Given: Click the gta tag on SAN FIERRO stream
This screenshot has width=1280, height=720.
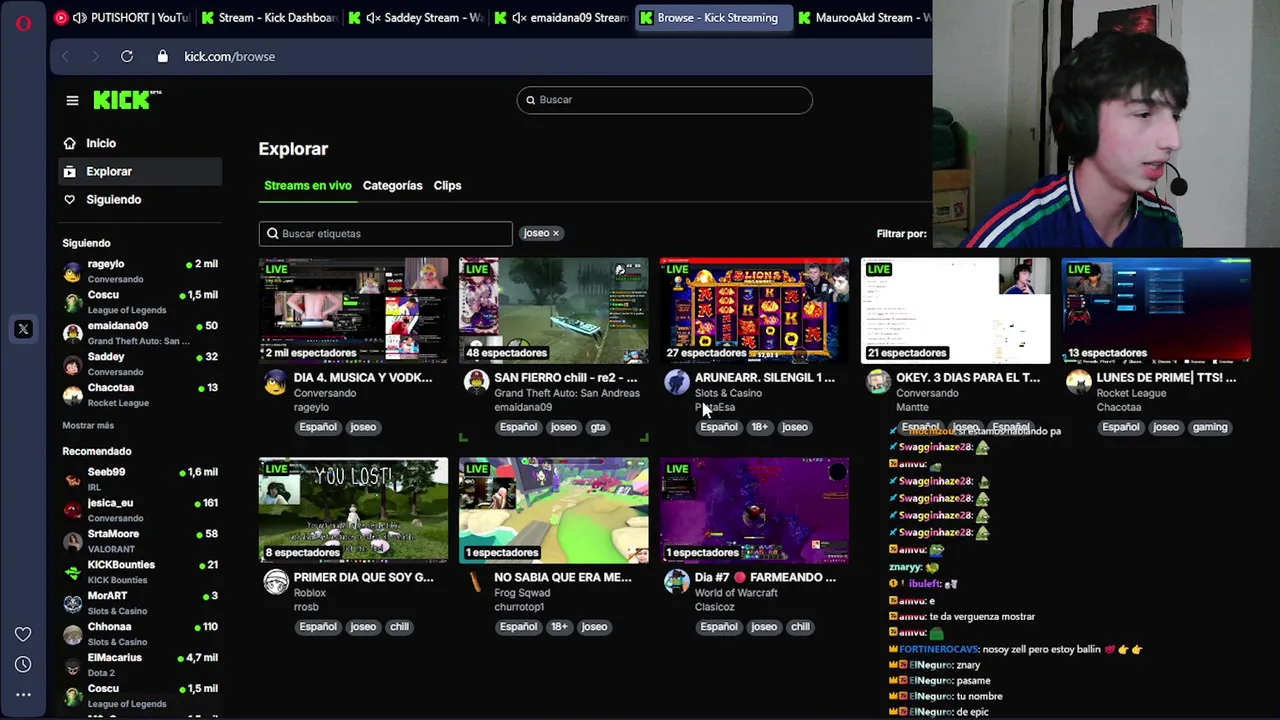Looking at the screenshot, I should point(597,427).
